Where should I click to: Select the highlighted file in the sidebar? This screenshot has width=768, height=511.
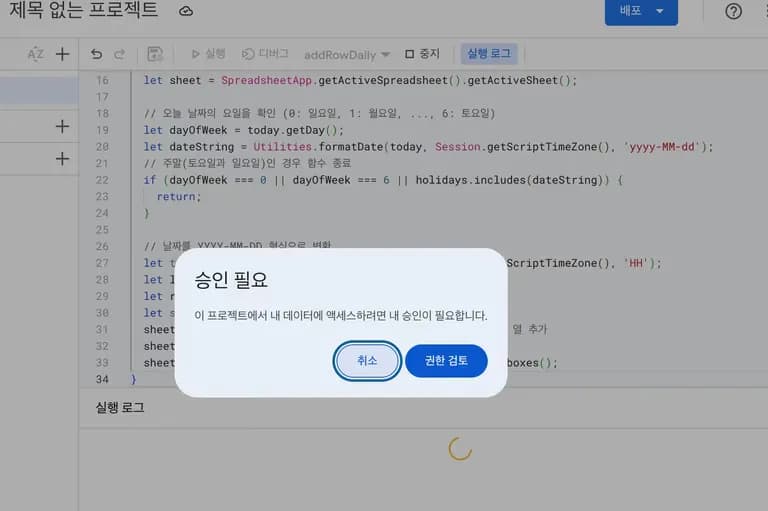tap(39, 91)
